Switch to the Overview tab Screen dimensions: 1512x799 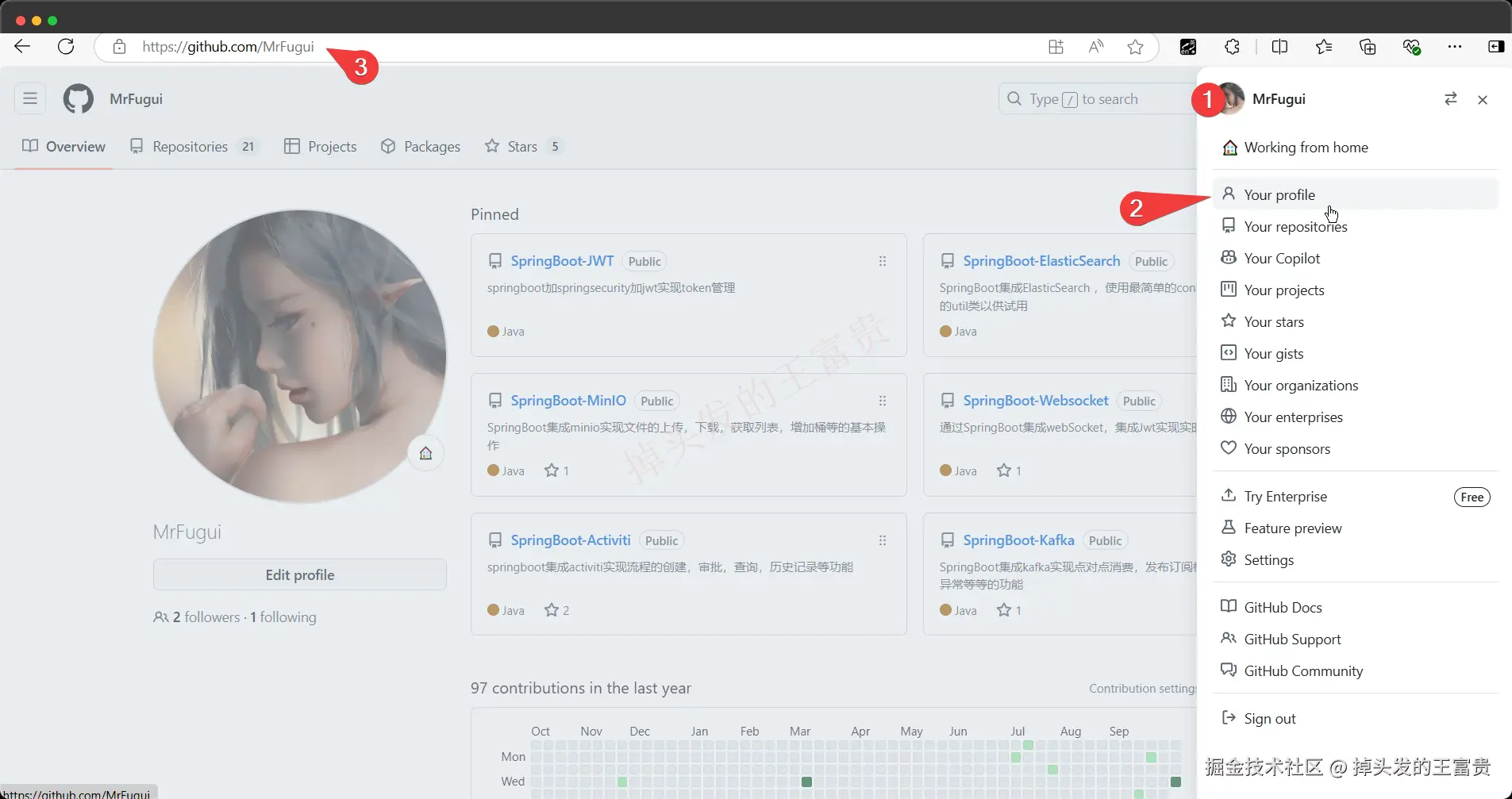(x=64, y=146)
